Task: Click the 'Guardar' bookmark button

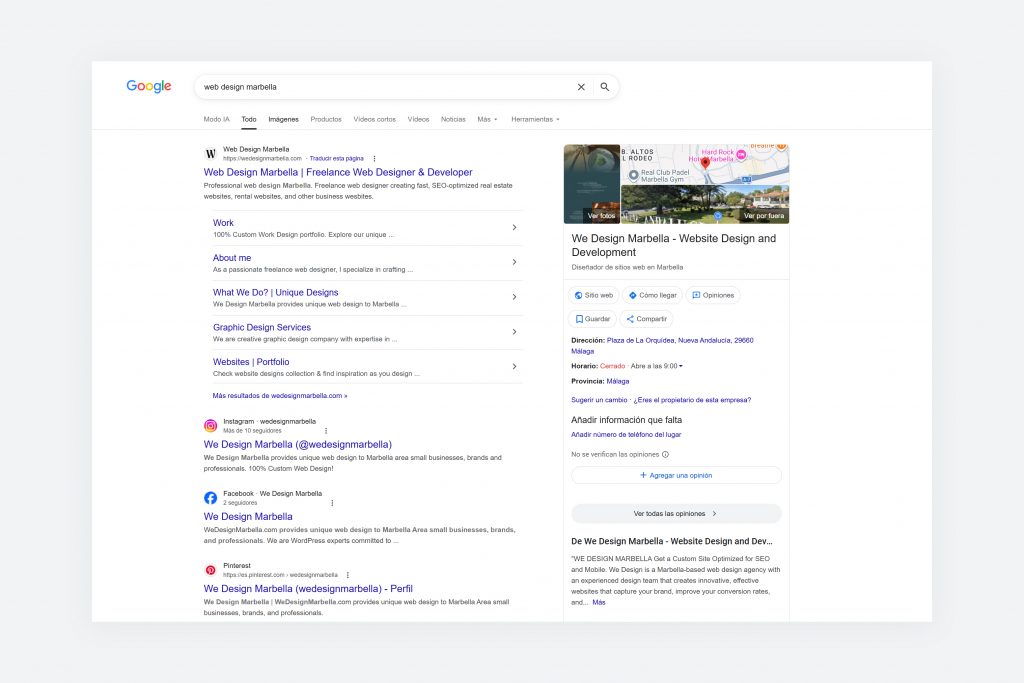Action: 592,319
